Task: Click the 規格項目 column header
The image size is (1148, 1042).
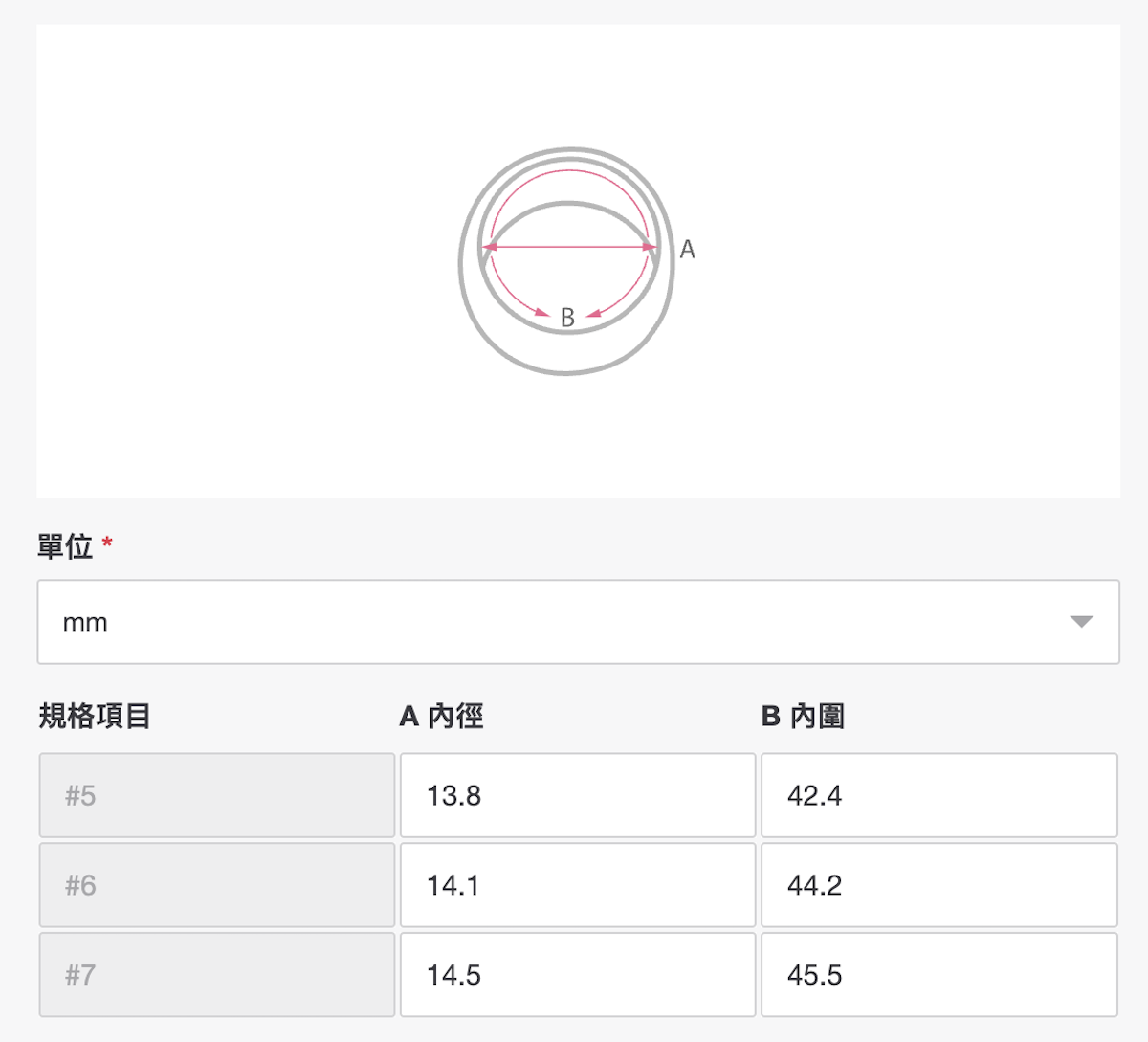Action: 95,716
